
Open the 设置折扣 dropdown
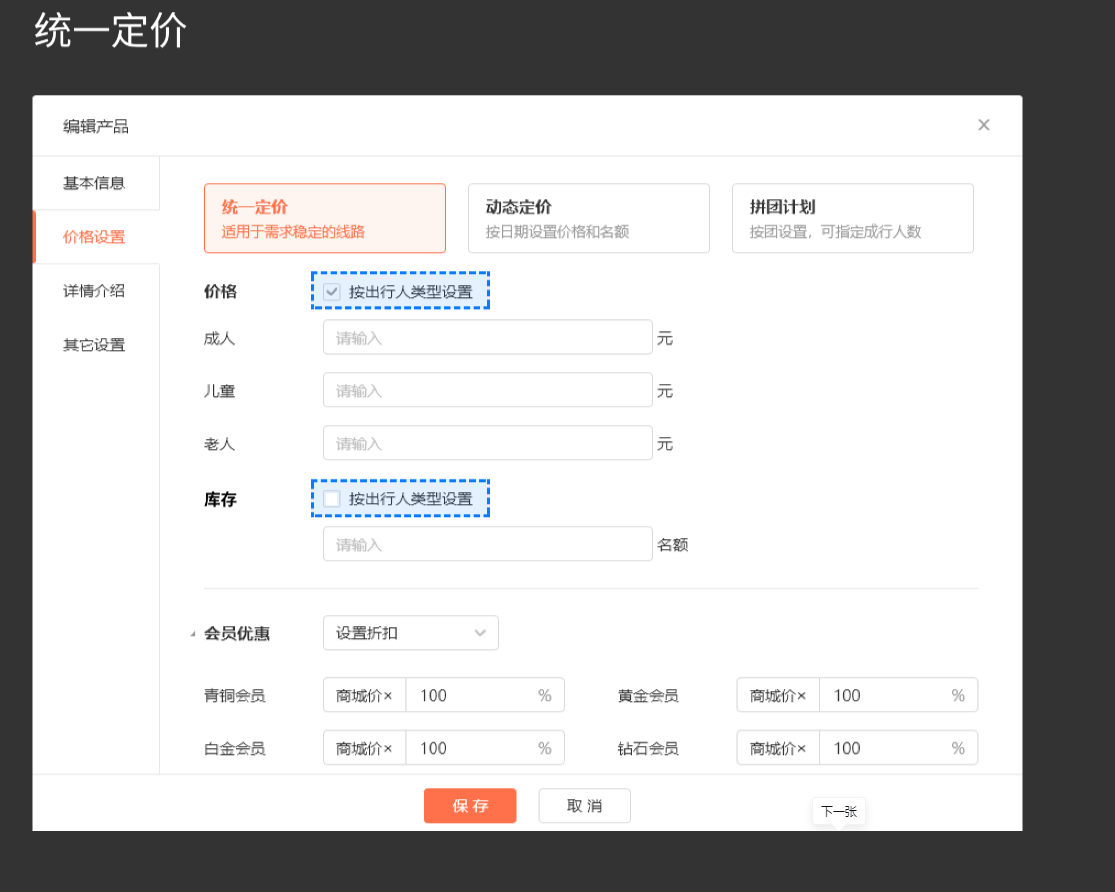point(411,632)
